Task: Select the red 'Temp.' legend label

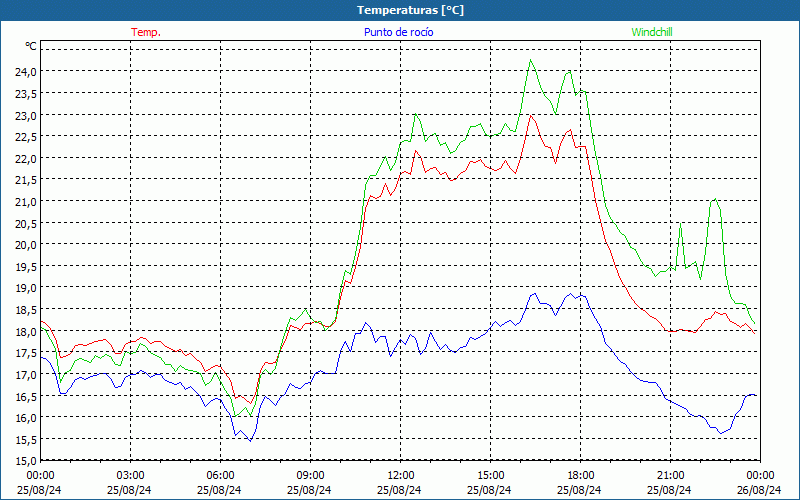Action: pyautogui.click(x=146, y=32)
